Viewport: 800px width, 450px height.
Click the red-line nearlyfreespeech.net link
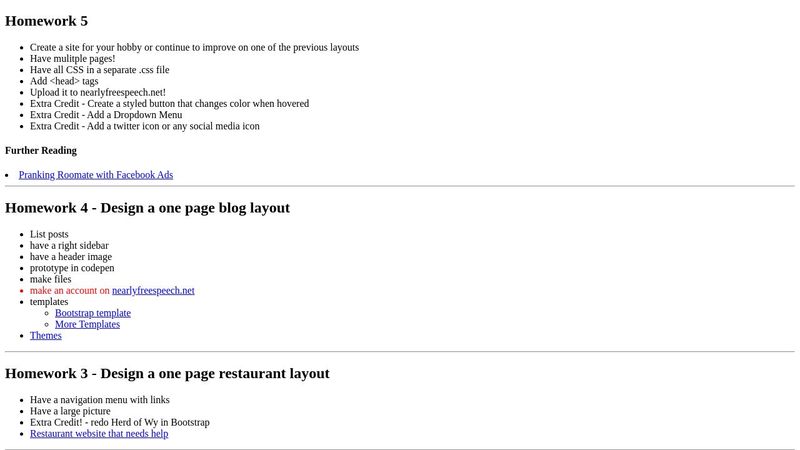click(153, 291)
